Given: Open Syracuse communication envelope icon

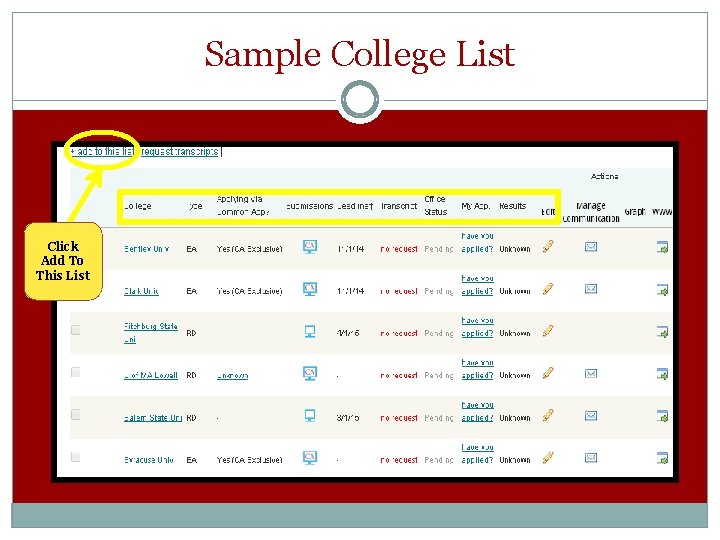Looking at the screenshot, I should 591,458.
